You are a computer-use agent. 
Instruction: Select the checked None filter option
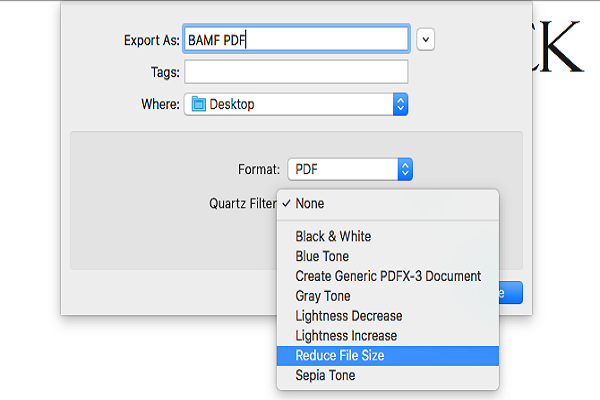click(310, 203)
